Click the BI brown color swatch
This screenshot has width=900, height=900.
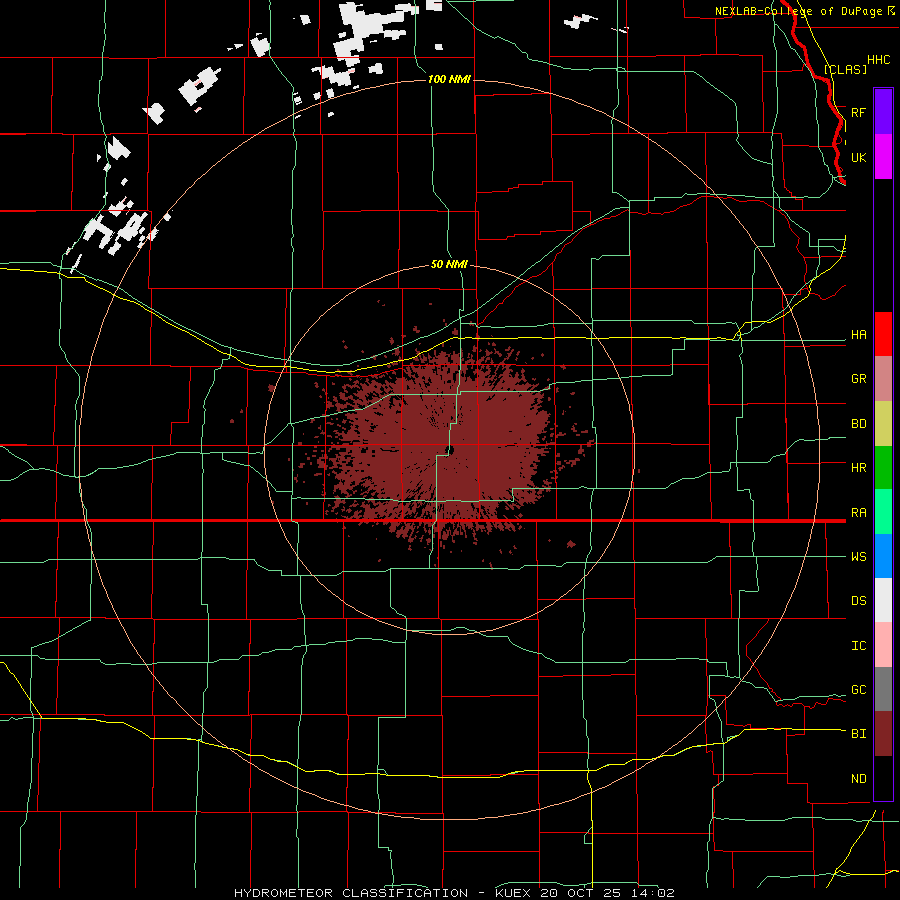coord(883,734)
